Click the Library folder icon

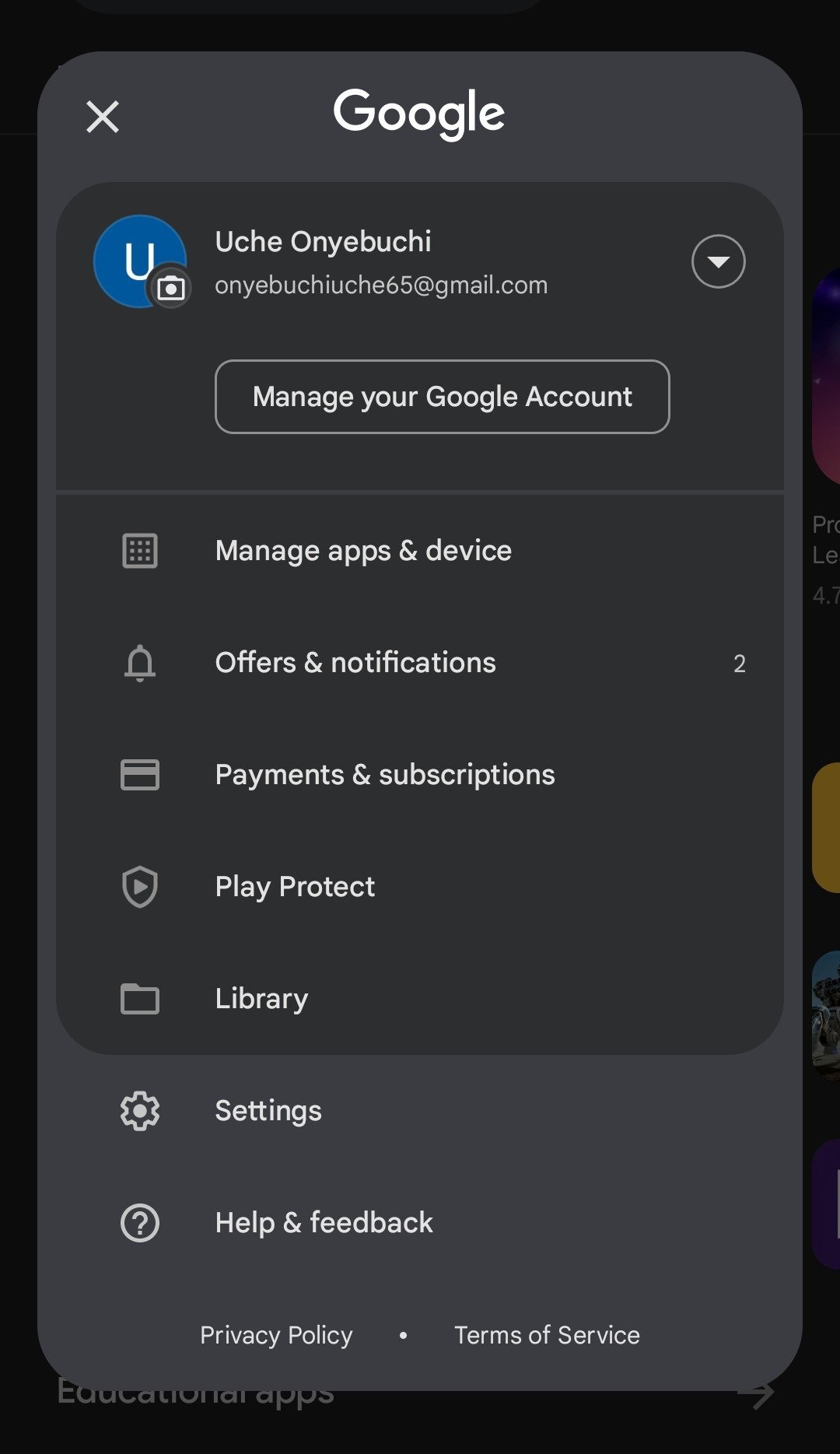(140, 999)
